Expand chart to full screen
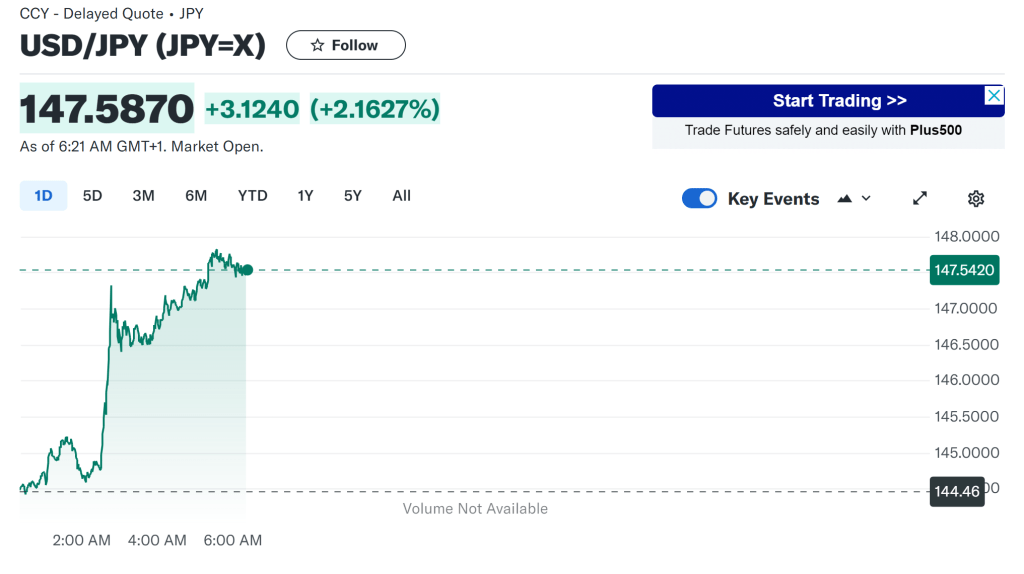The height and width of the screenshot is (574, 1024). click(x=920, y=198)
